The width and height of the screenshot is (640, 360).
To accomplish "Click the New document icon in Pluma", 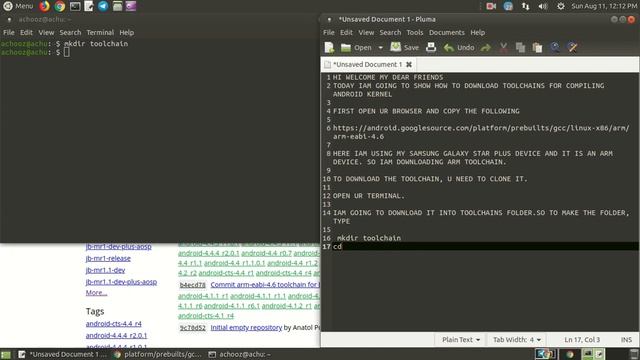I will [x=329, y=47].
